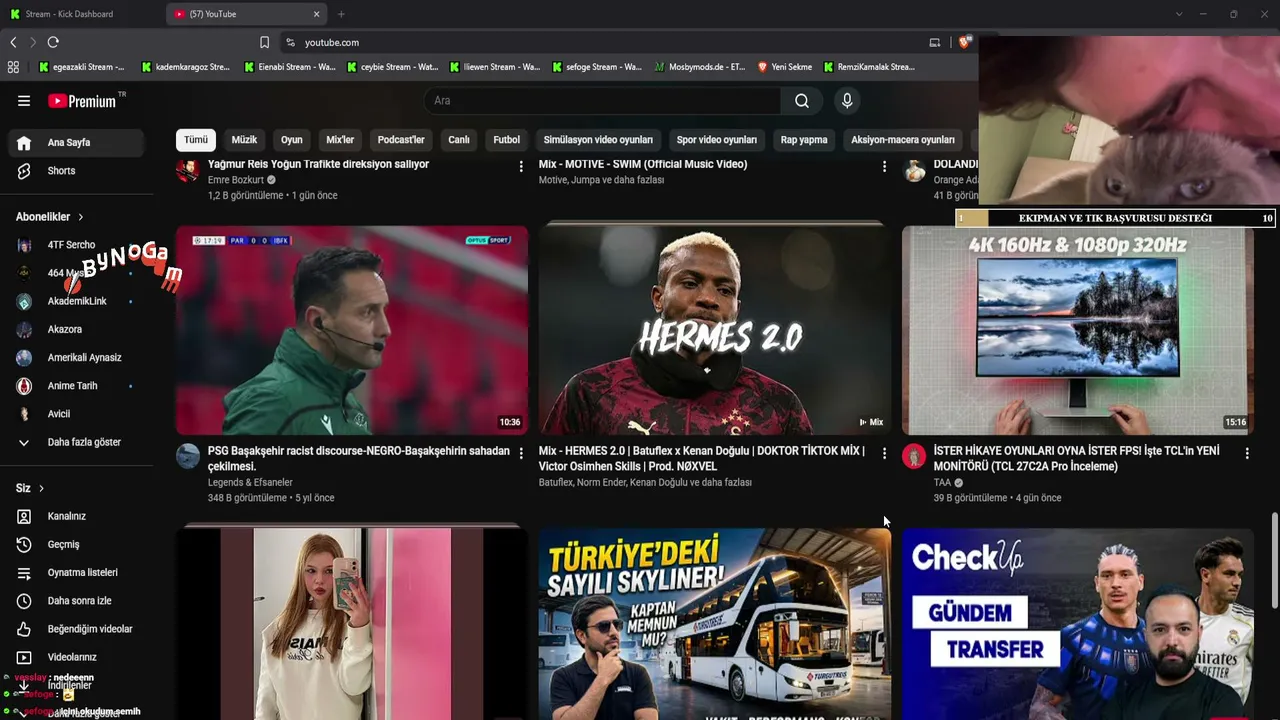Select the Tümü filter chip

(x=196, y=140)
